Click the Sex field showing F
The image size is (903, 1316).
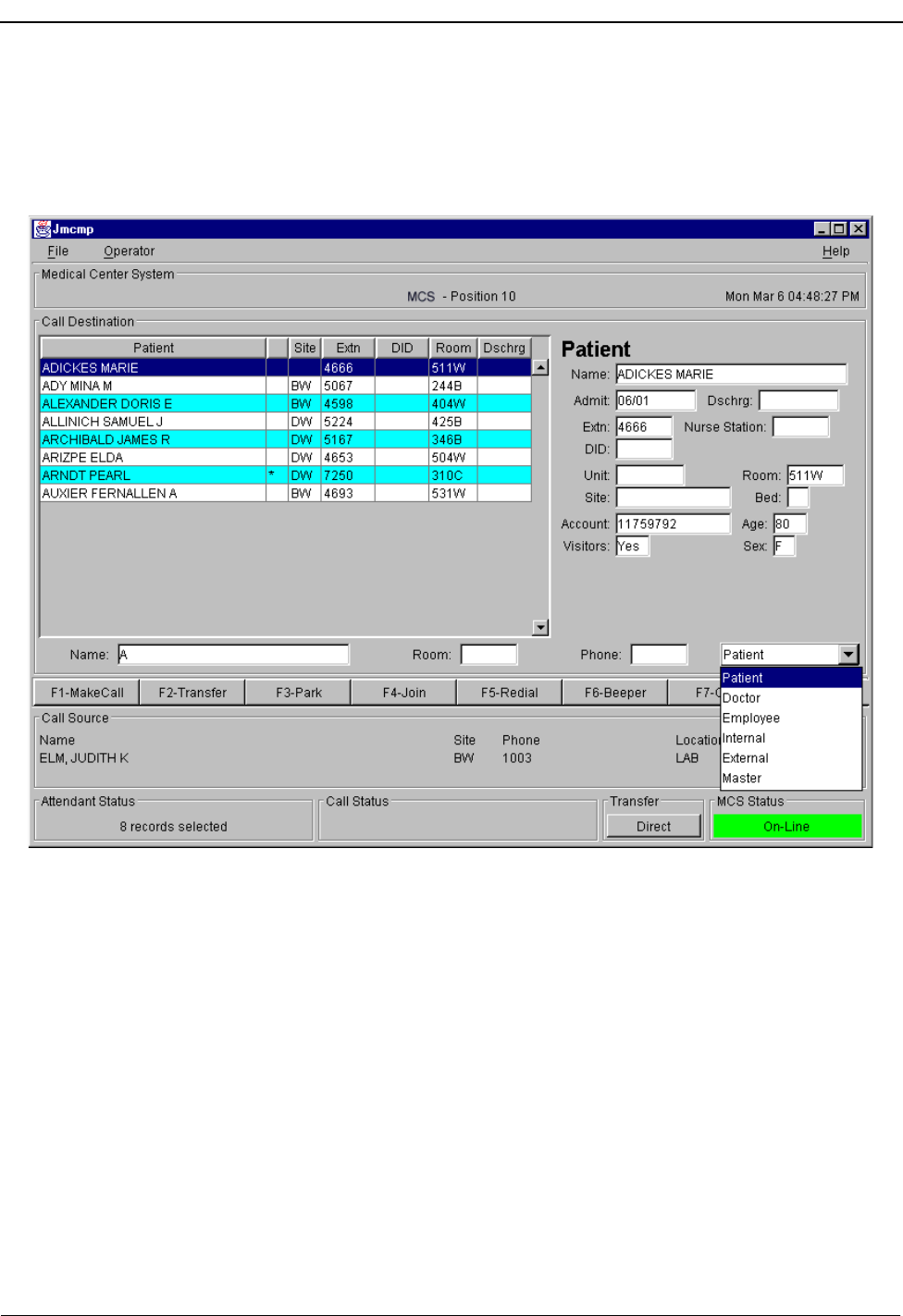pyautogui.click(x=784, y=546)
